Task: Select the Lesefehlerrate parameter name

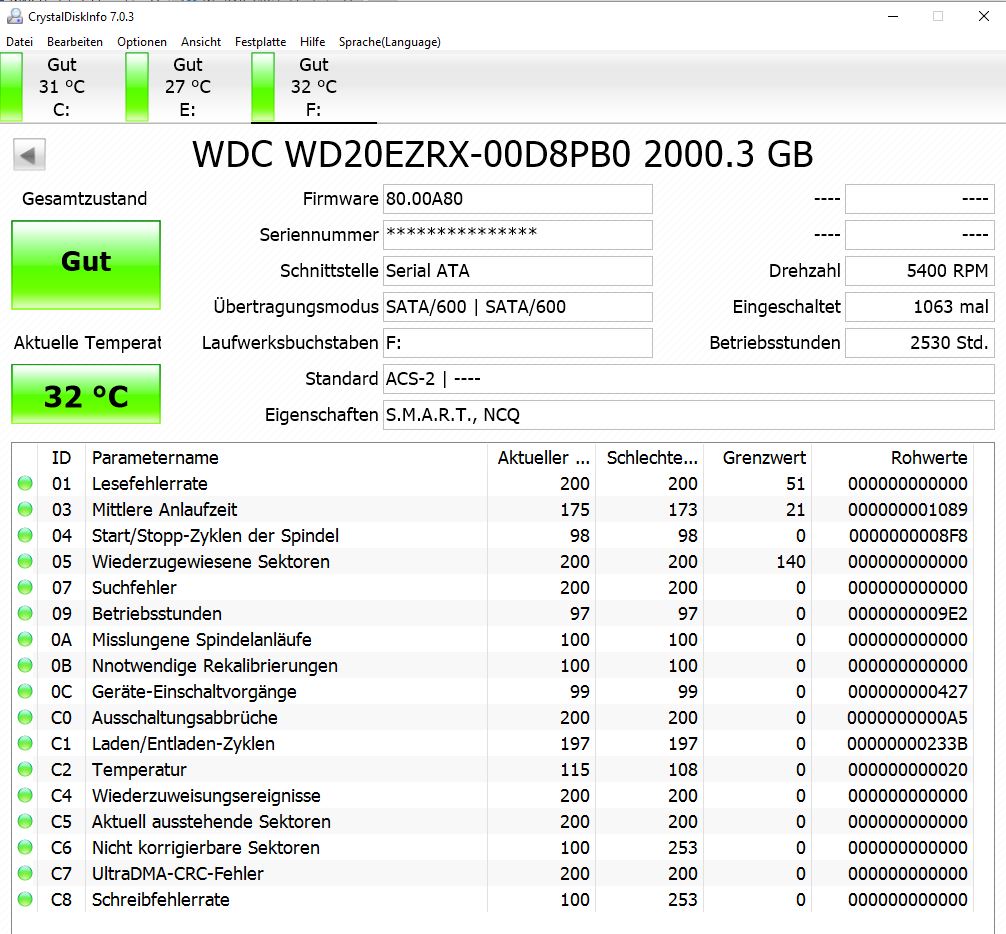Action: [x=149, y=484]
